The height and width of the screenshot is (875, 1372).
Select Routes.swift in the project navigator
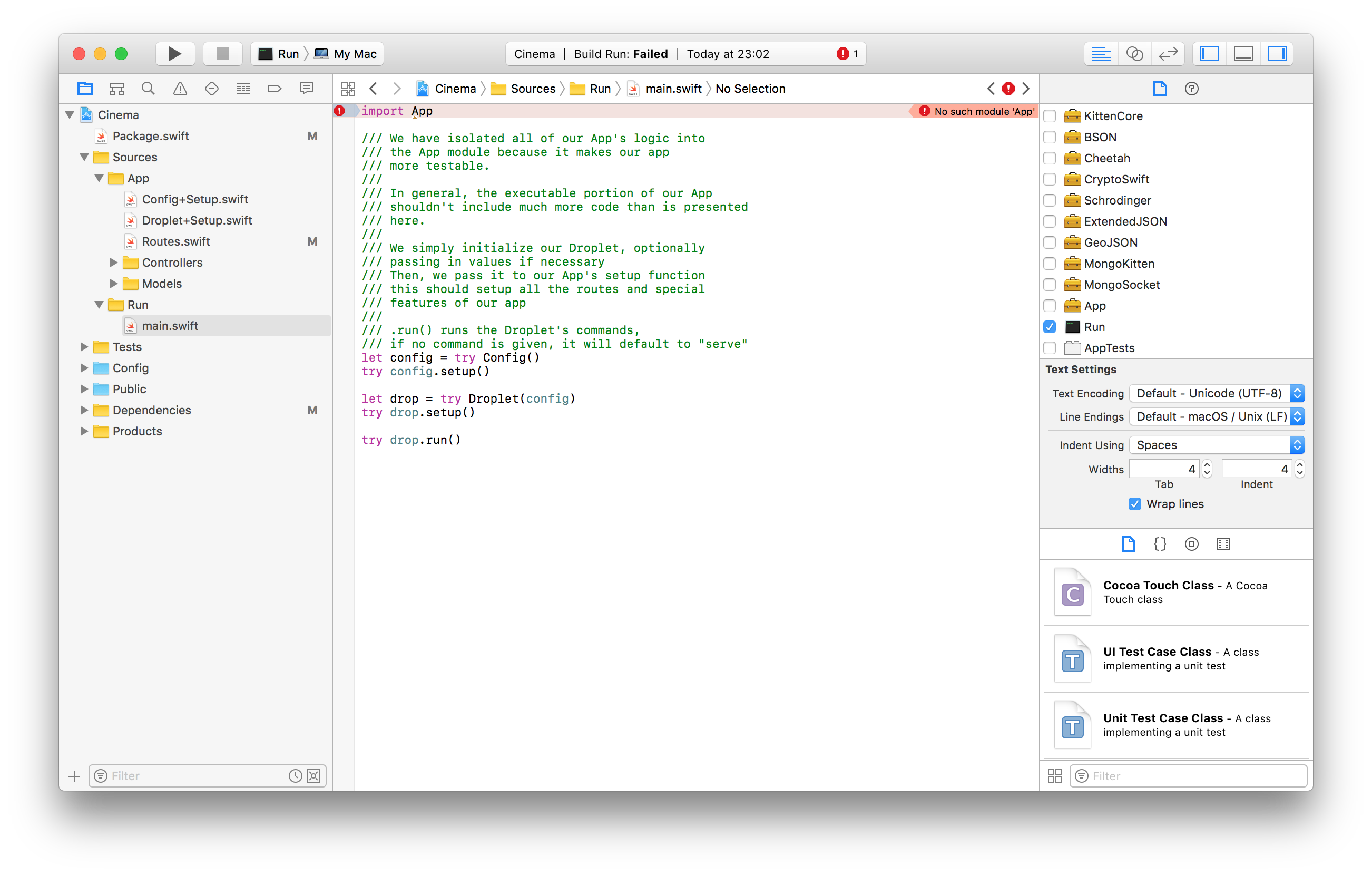coord(175,242)
